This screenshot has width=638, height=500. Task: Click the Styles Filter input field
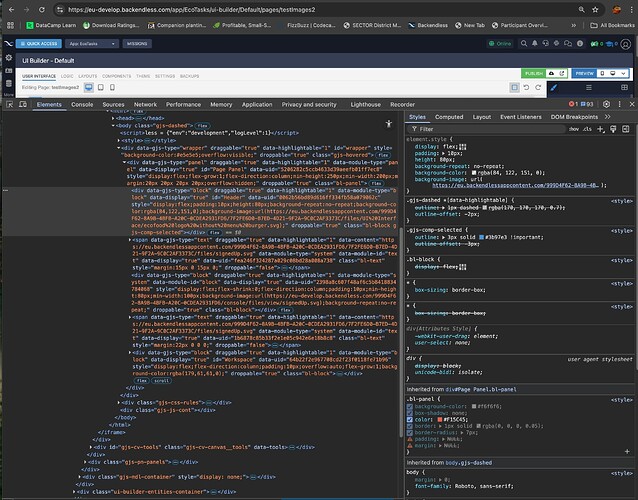coord(480,129)
